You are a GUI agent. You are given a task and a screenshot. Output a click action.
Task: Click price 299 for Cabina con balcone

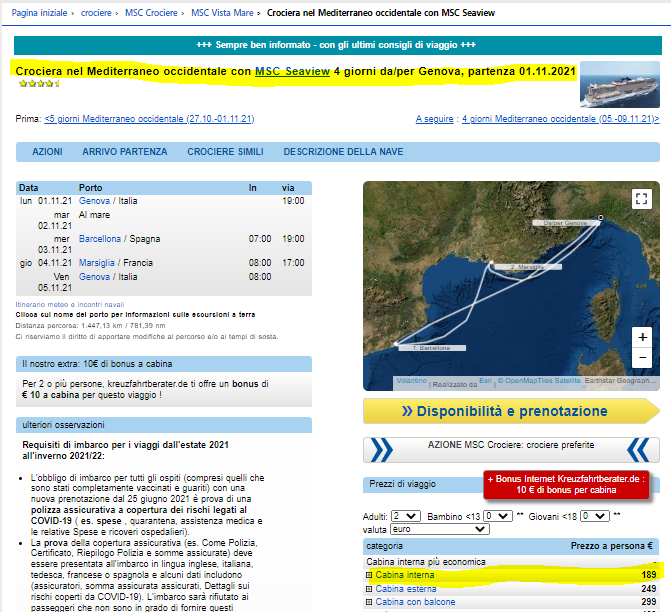click(x=649, y=602)
